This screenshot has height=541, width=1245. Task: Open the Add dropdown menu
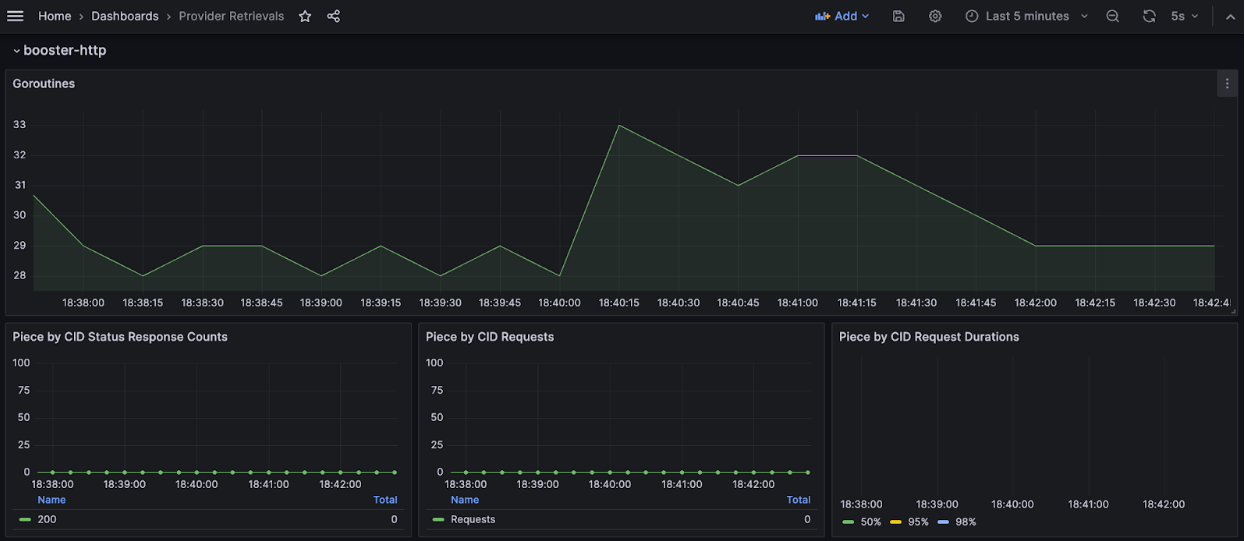pyautogui.click(x=842, y=16)
